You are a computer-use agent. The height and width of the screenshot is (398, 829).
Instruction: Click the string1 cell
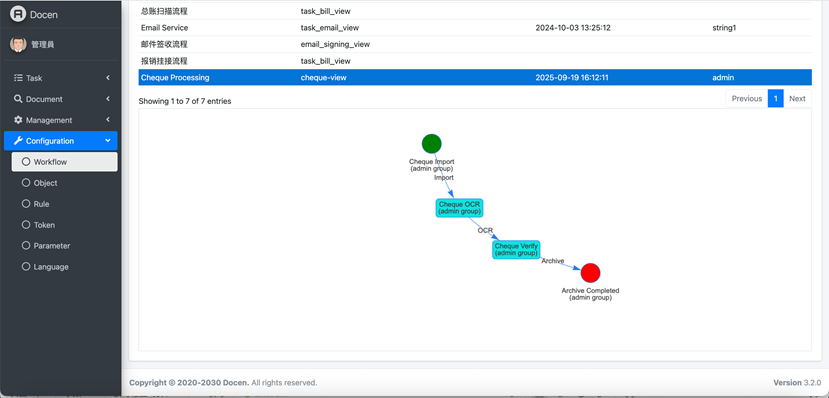(724, 27)
